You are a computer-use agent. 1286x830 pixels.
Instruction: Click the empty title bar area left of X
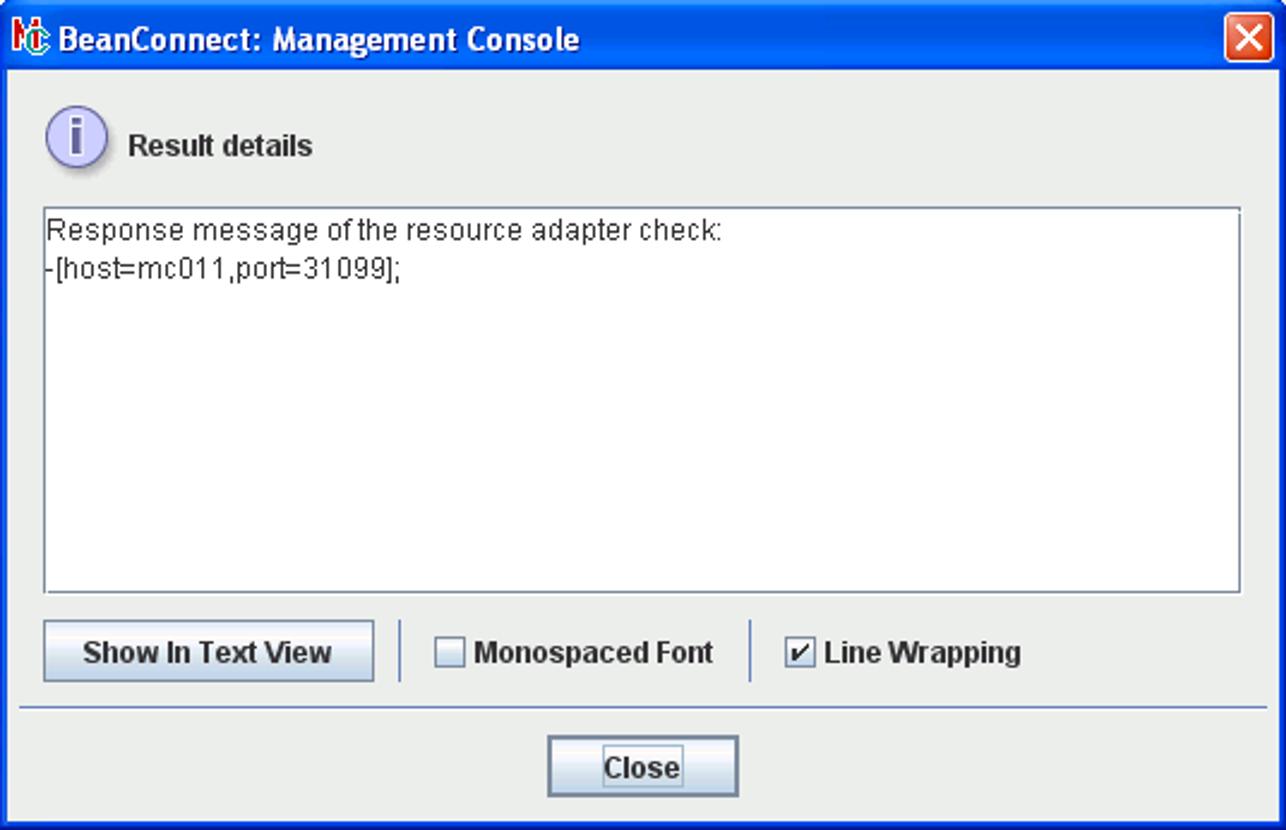(x=900, y=38)
